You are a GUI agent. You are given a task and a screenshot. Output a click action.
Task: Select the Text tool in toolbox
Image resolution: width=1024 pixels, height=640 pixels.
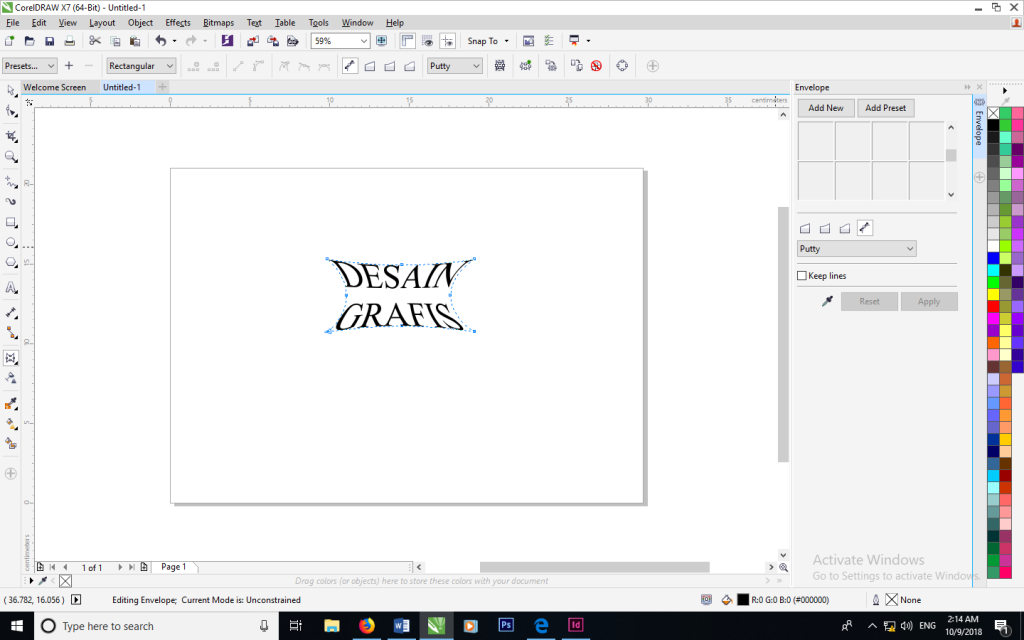[x=12, y=288]
